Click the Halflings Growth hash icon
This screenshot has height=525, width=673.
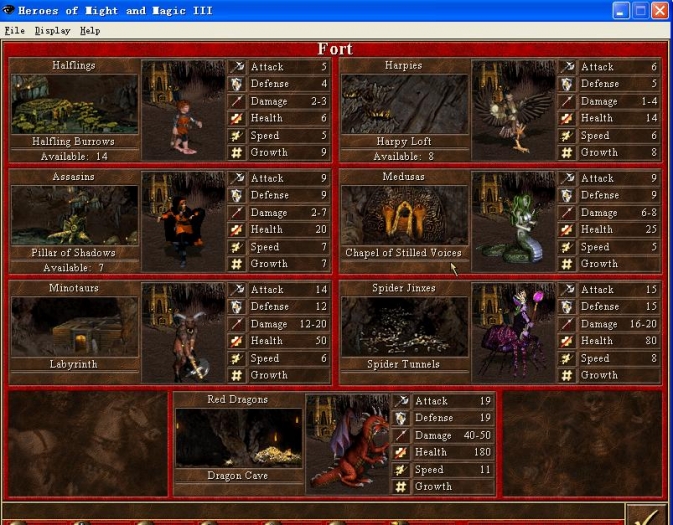236,152
